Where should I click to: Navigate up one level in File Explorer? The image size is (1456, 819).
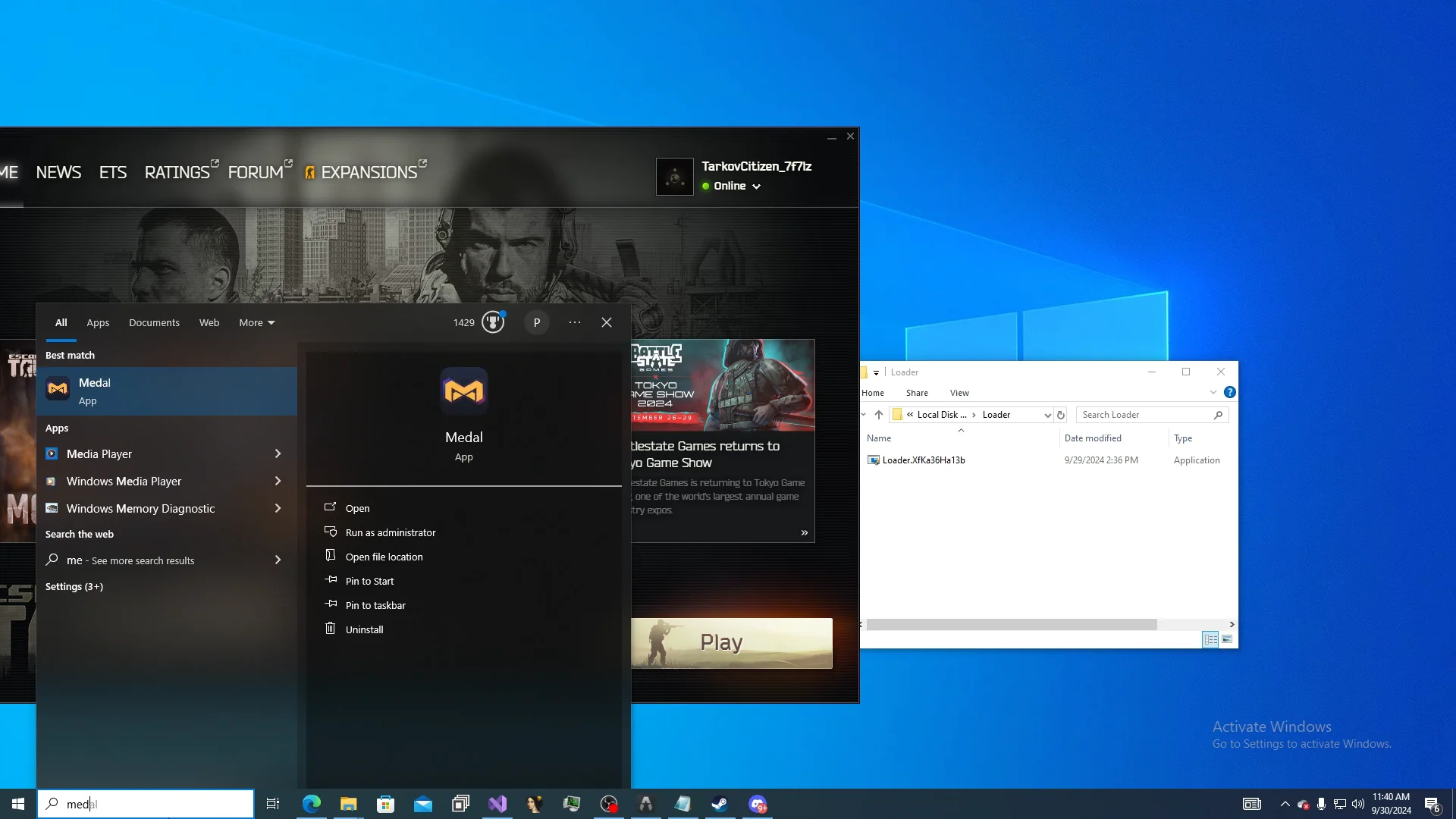[878, 415]
